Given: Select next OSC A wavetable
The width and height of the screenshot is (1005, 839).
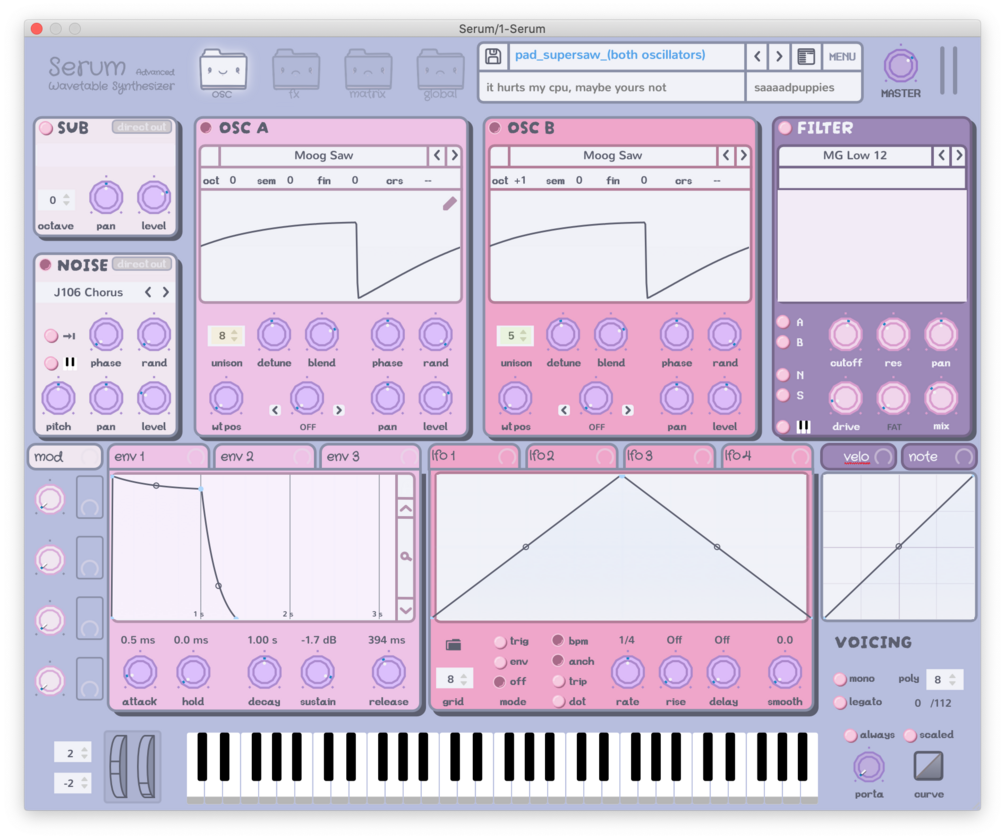Looking at the screenshot, I should (x=454, y=155).
